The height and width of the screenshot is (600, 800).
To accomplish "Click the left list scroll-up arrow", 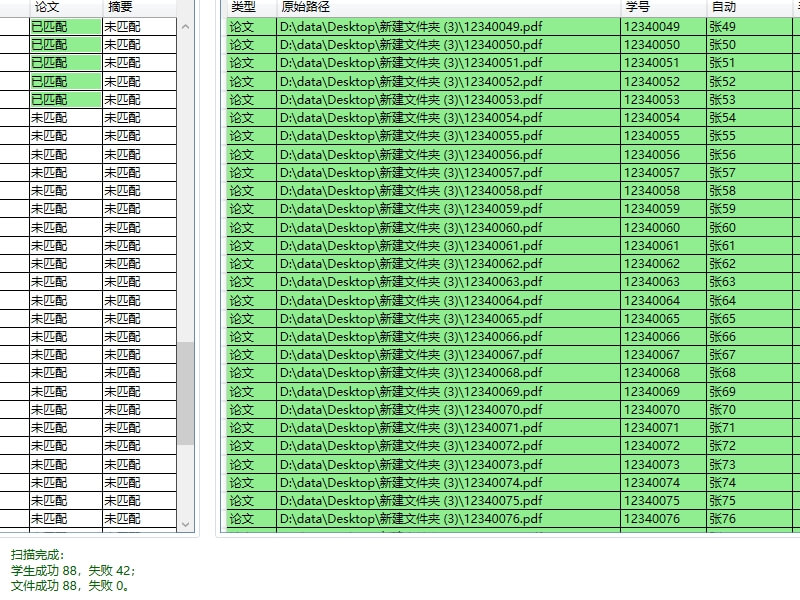I will pos(185,27).
